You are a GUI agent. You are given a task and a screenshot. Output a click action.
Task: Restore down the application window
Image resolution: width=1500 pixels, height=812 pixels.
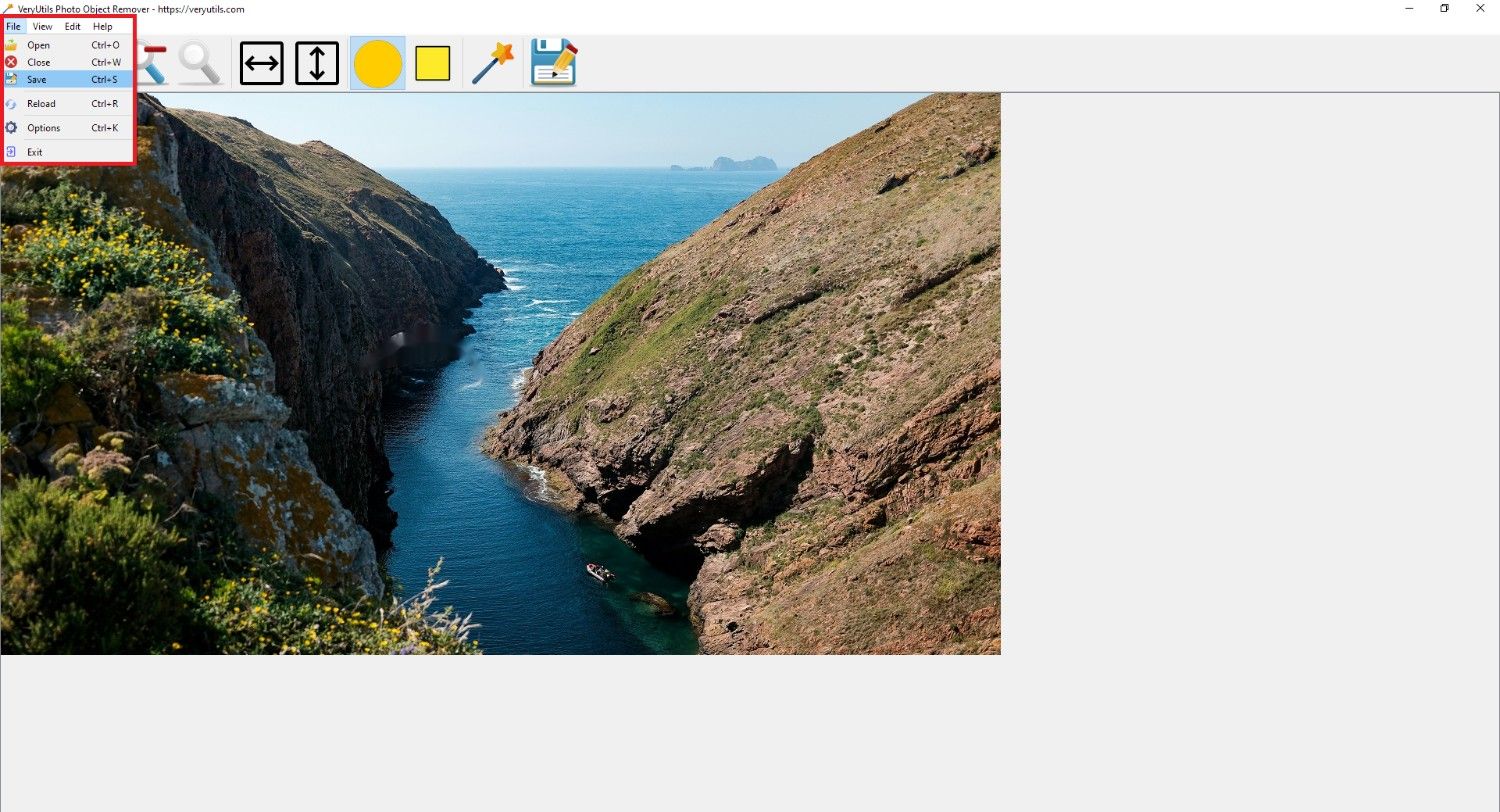(x=1444, y=8)
